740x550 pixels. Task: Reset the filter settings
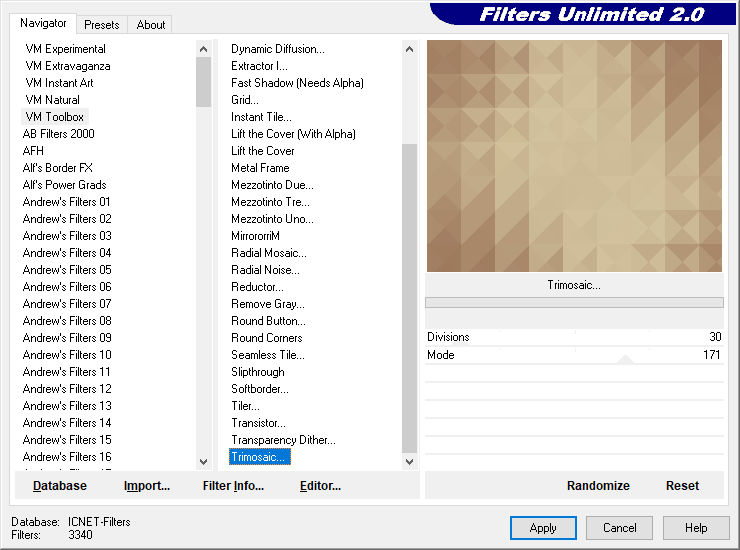682,486
